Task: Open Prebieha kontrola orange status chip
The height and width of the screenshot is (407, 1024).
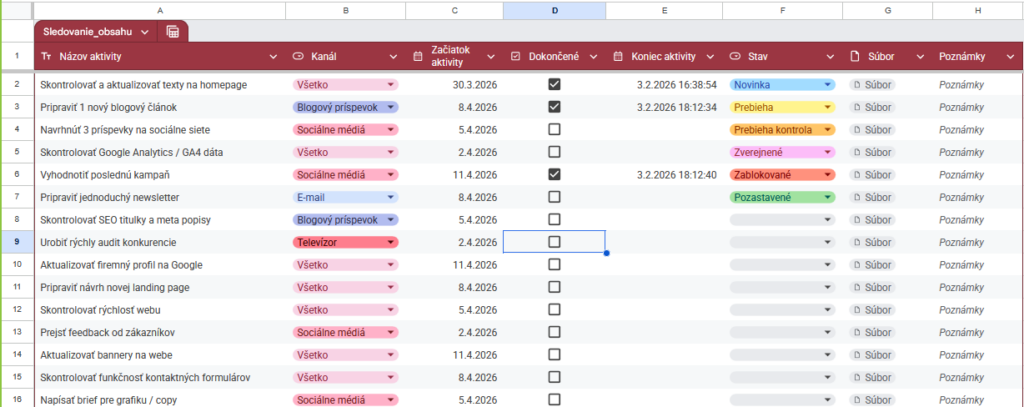Action: tap(782, 130)
